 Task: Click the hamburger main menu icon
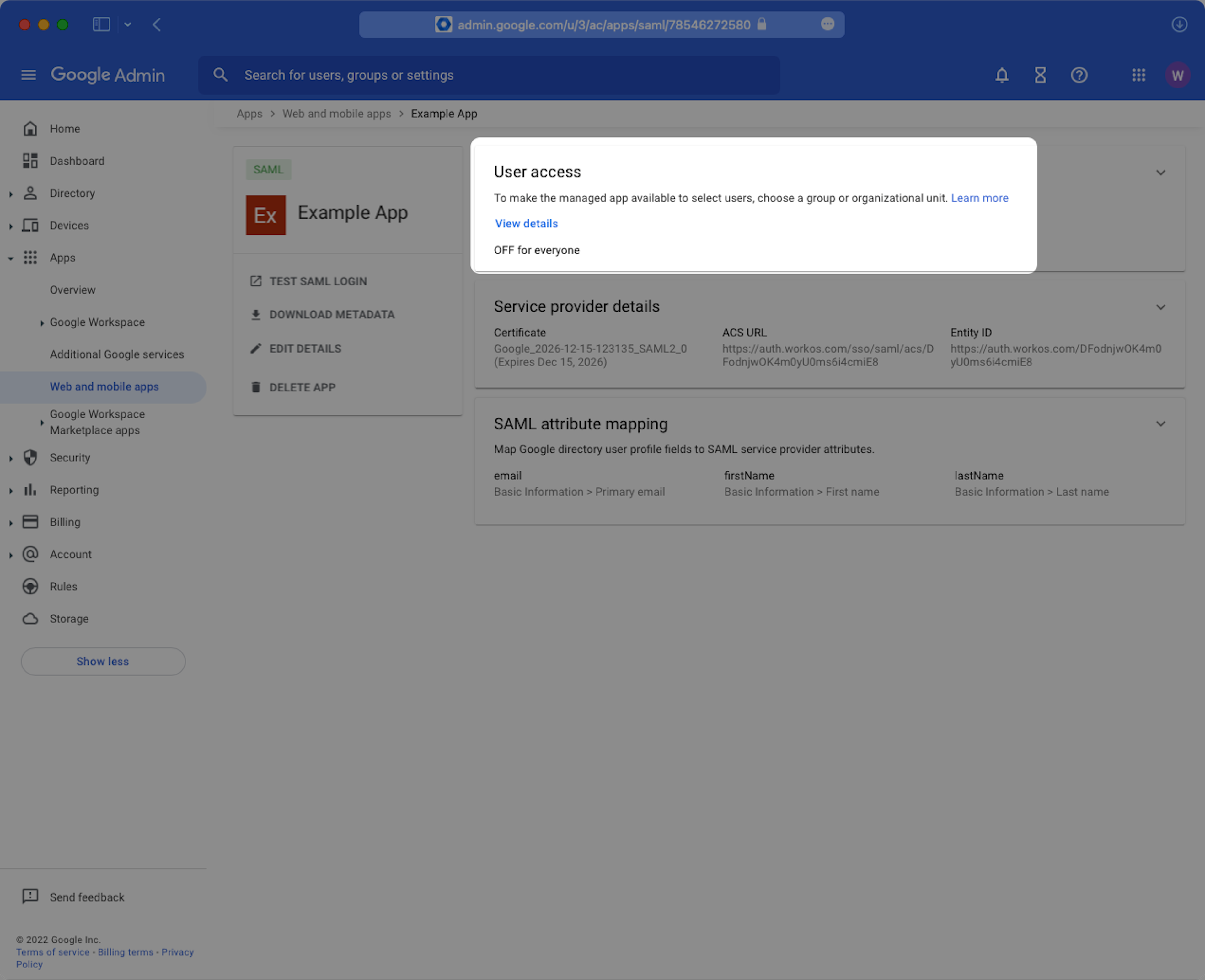click(x=28, y=75)
